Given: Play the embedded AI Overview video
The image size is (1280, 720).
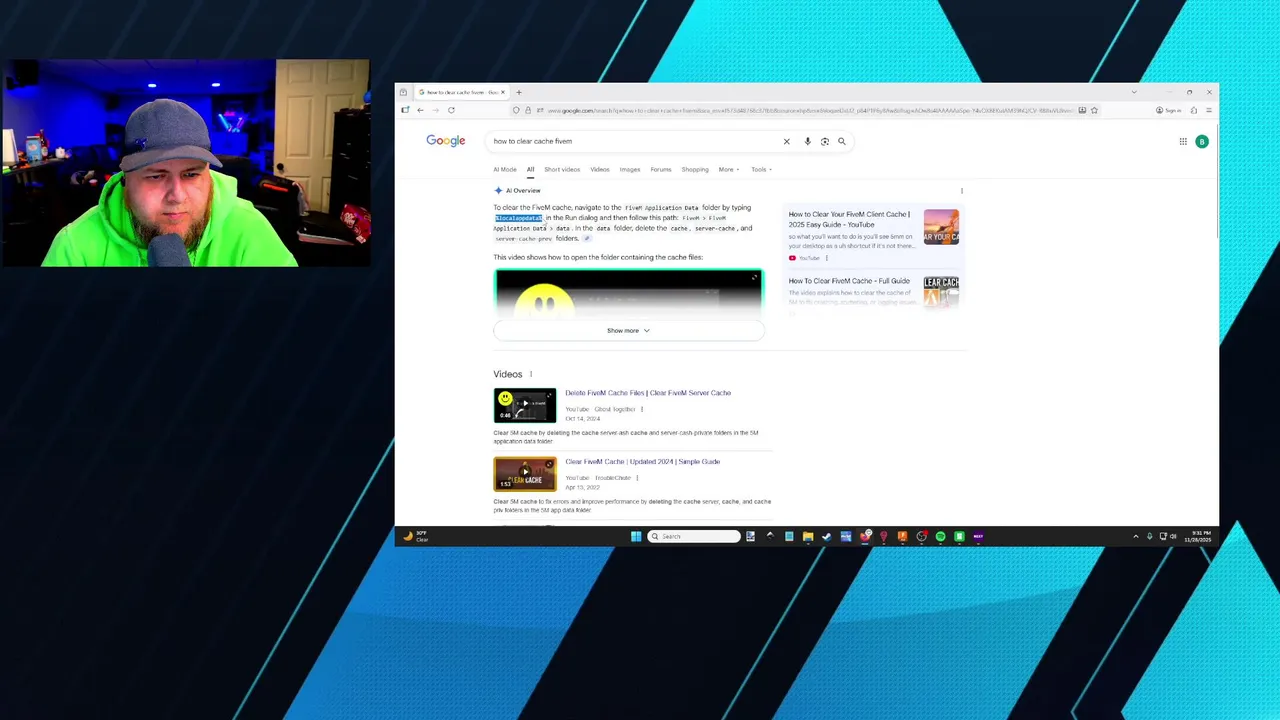Looking at the screenshot, I should pyautogui.click(x=628, y=296).
